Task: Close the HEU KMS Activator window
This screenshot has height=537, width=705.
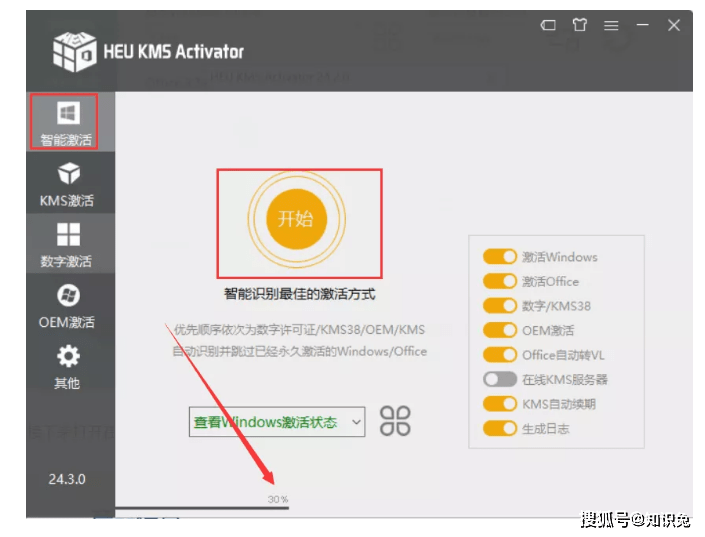Action: point(674,25)
